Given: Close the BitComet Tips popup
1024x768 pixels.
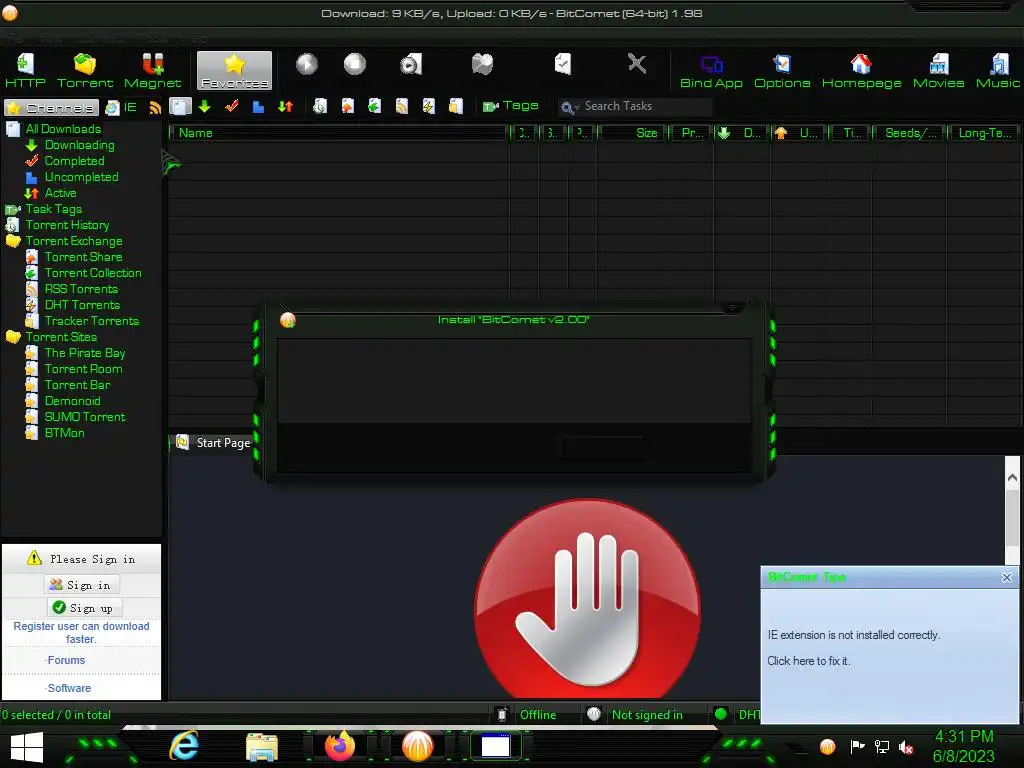Looking at the screenshot, I should (1007, 577).
